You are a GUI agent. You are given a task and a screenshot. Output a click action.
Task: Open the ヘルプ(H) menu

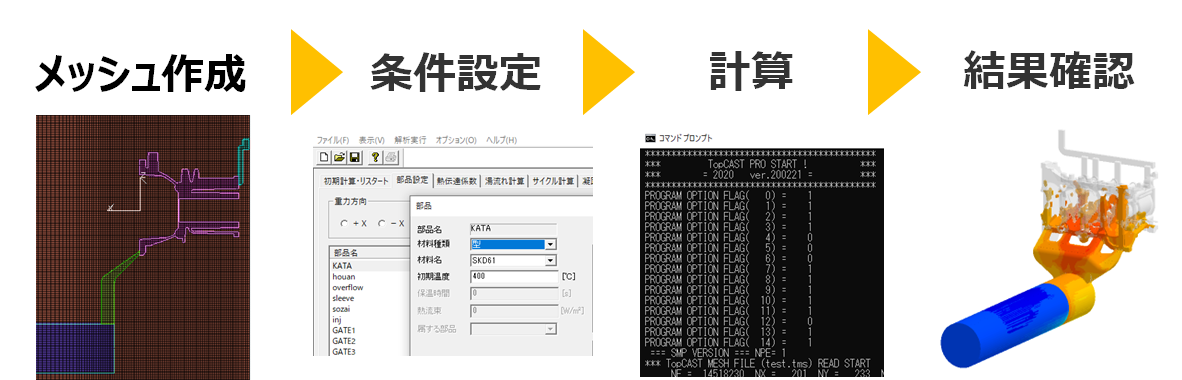pos(501,140)
